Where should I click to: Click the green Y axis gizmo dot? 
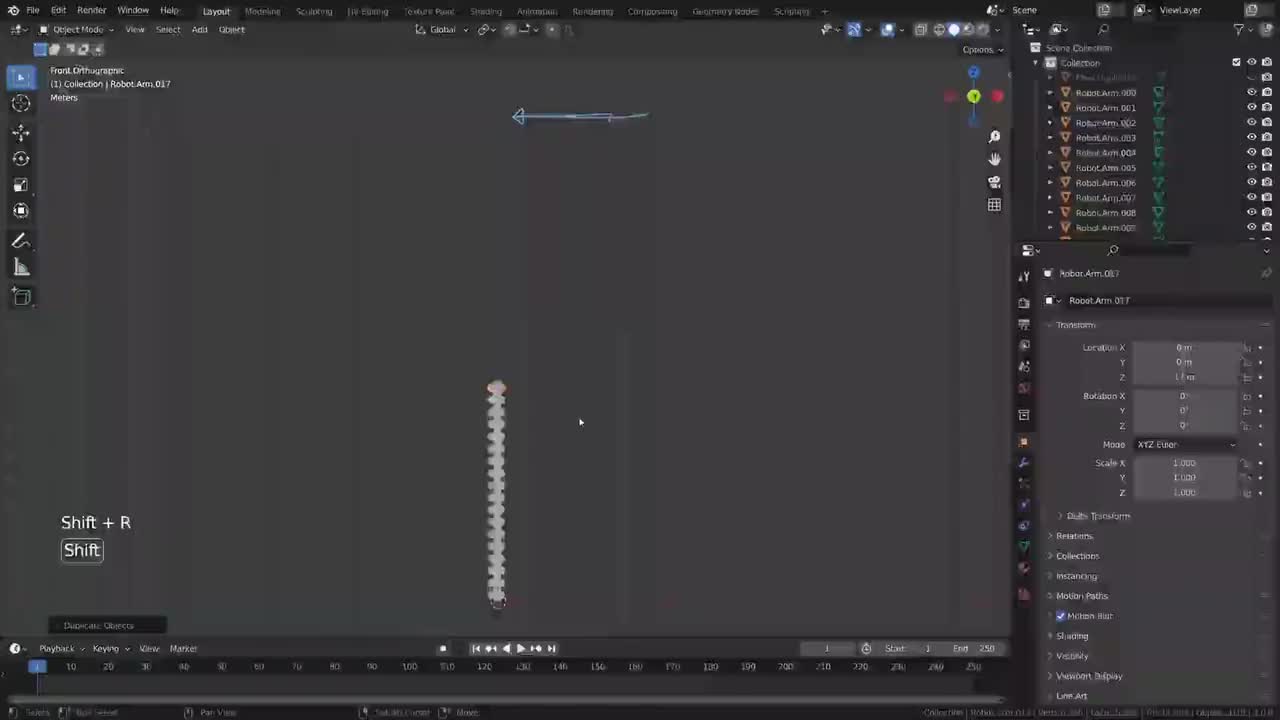tap(974, 97)
